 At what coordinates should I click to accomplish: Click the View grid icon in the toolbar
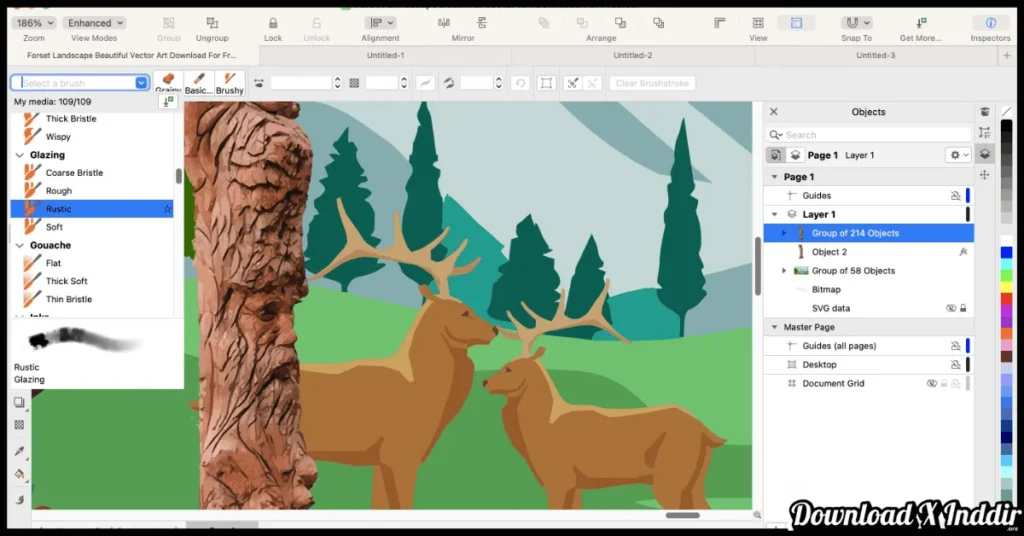[x=758, y=23]
